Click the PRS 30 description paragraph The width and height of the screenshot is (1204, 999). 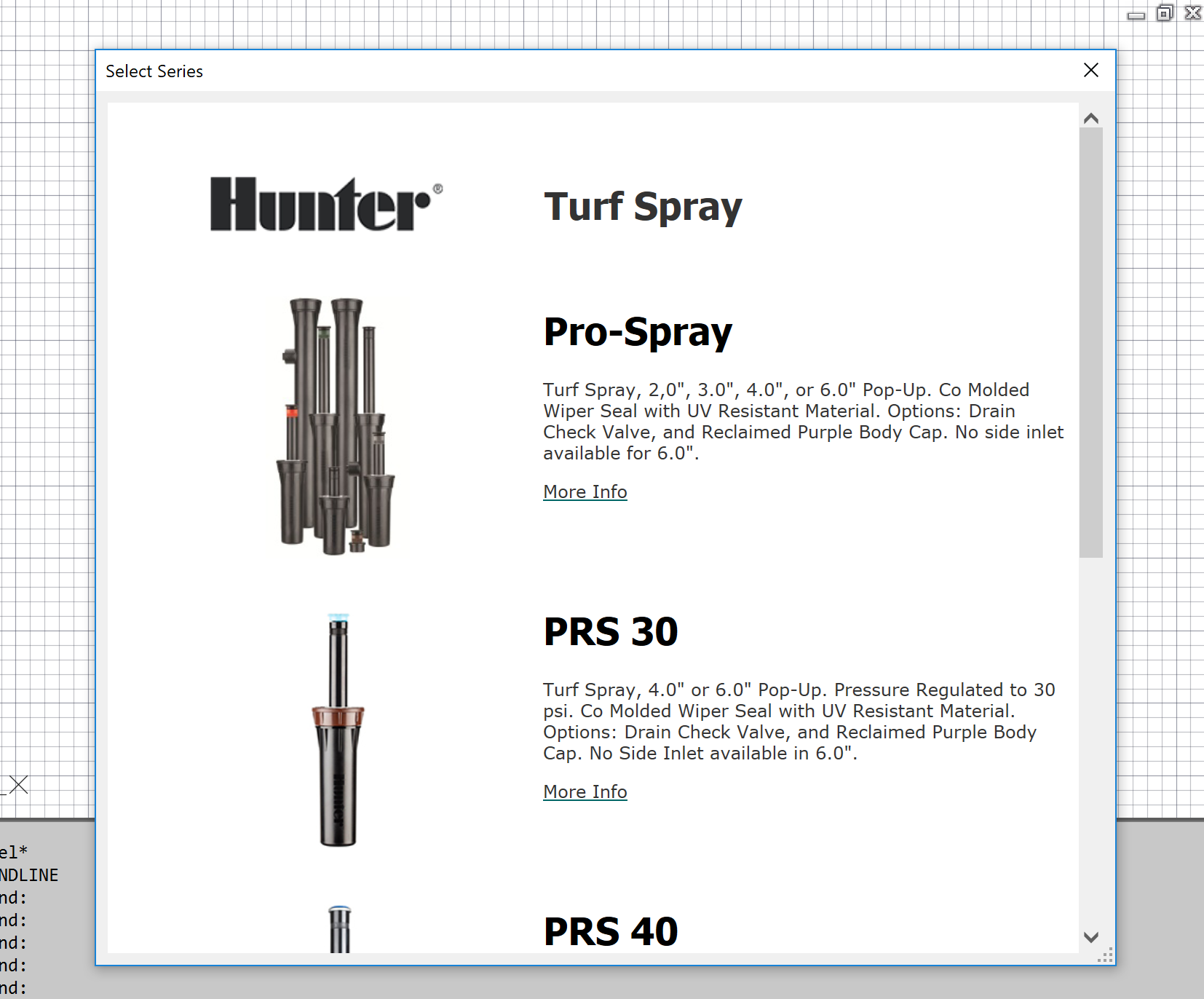pos(799,722)
